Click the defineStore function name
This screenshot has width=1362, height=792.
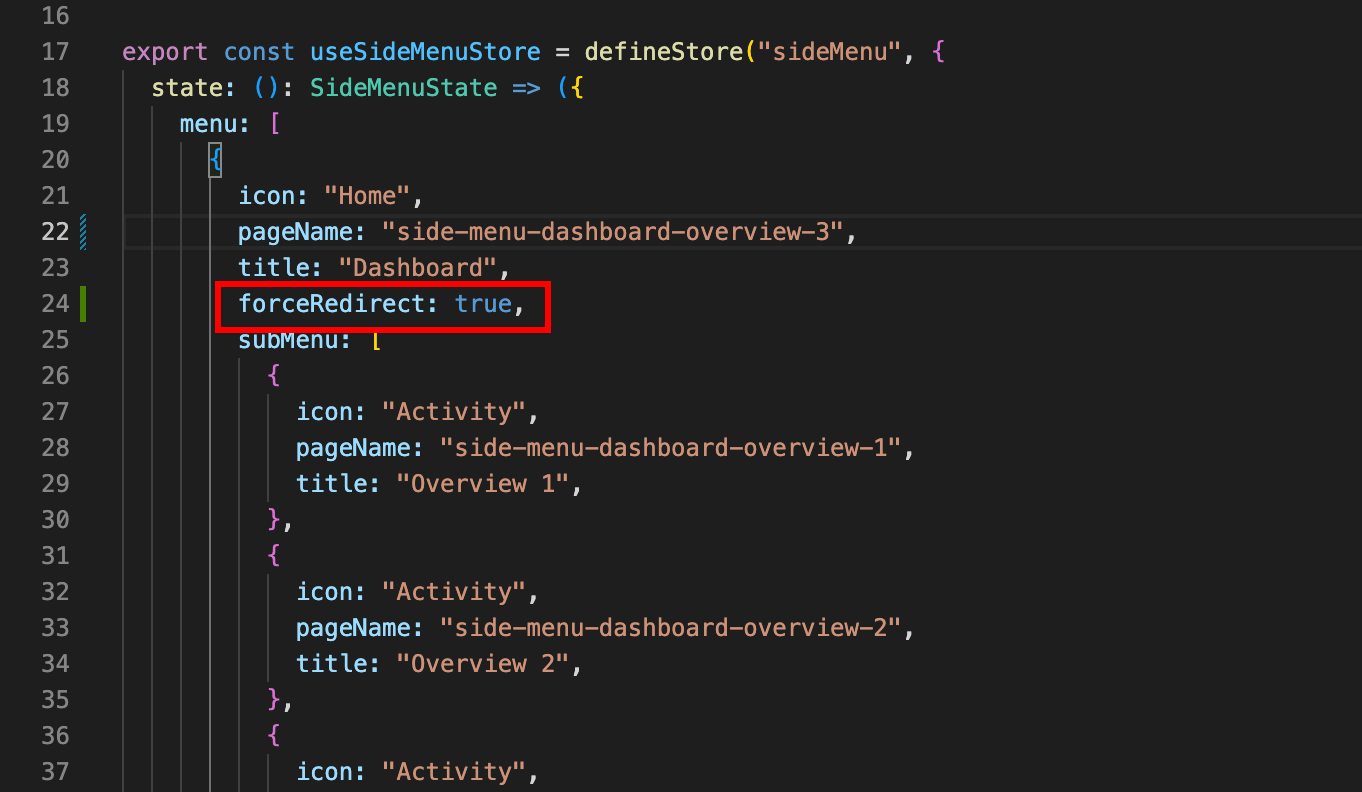click(x=664, y=52)
